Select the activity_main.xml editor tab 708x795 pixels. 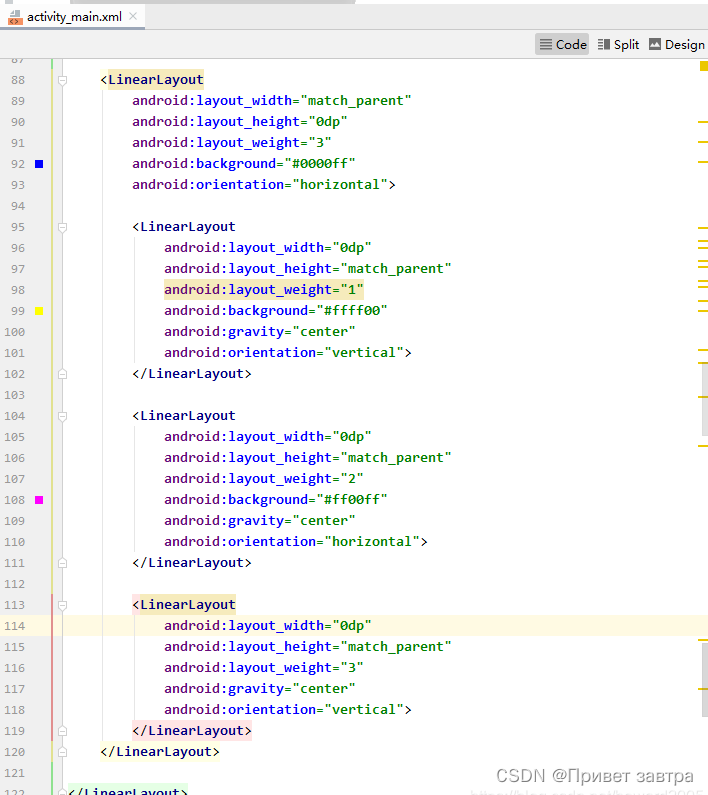coord(73,17)
